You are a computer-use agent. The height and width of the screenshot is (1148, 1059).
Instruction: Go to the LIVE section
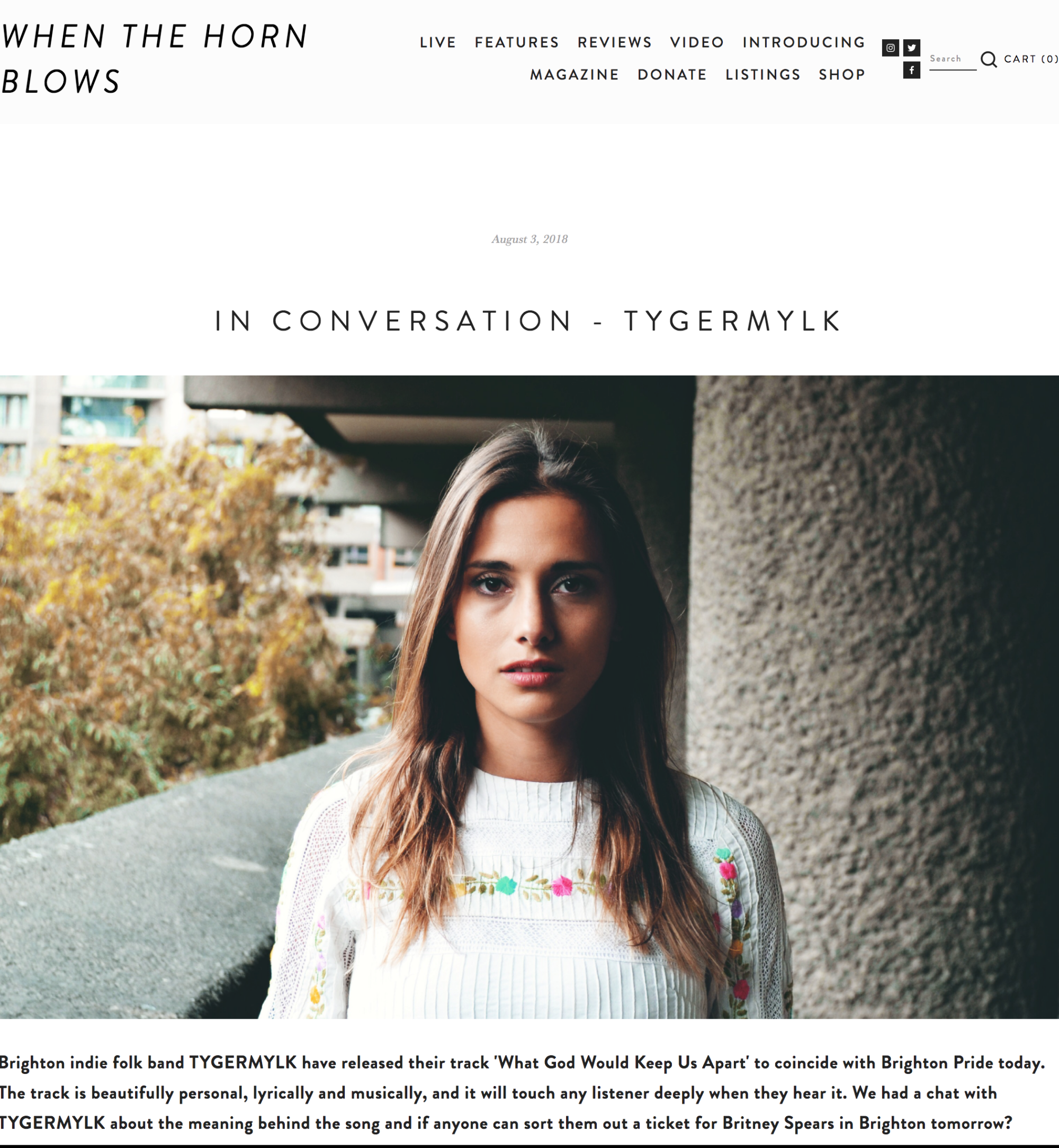pyautogui.click(x=438, y=42)
